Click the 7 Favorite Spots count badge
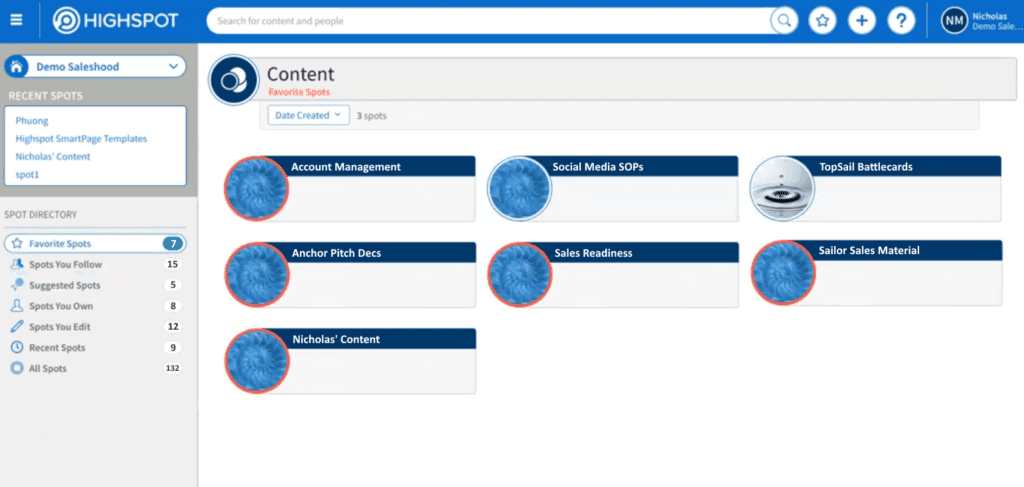The width and height of the screenshot is (1024, 487). coord(172,244)
